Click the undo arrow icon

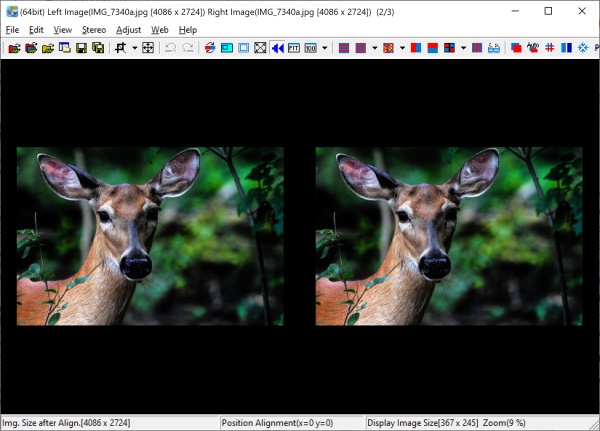[x=170, y=48]
